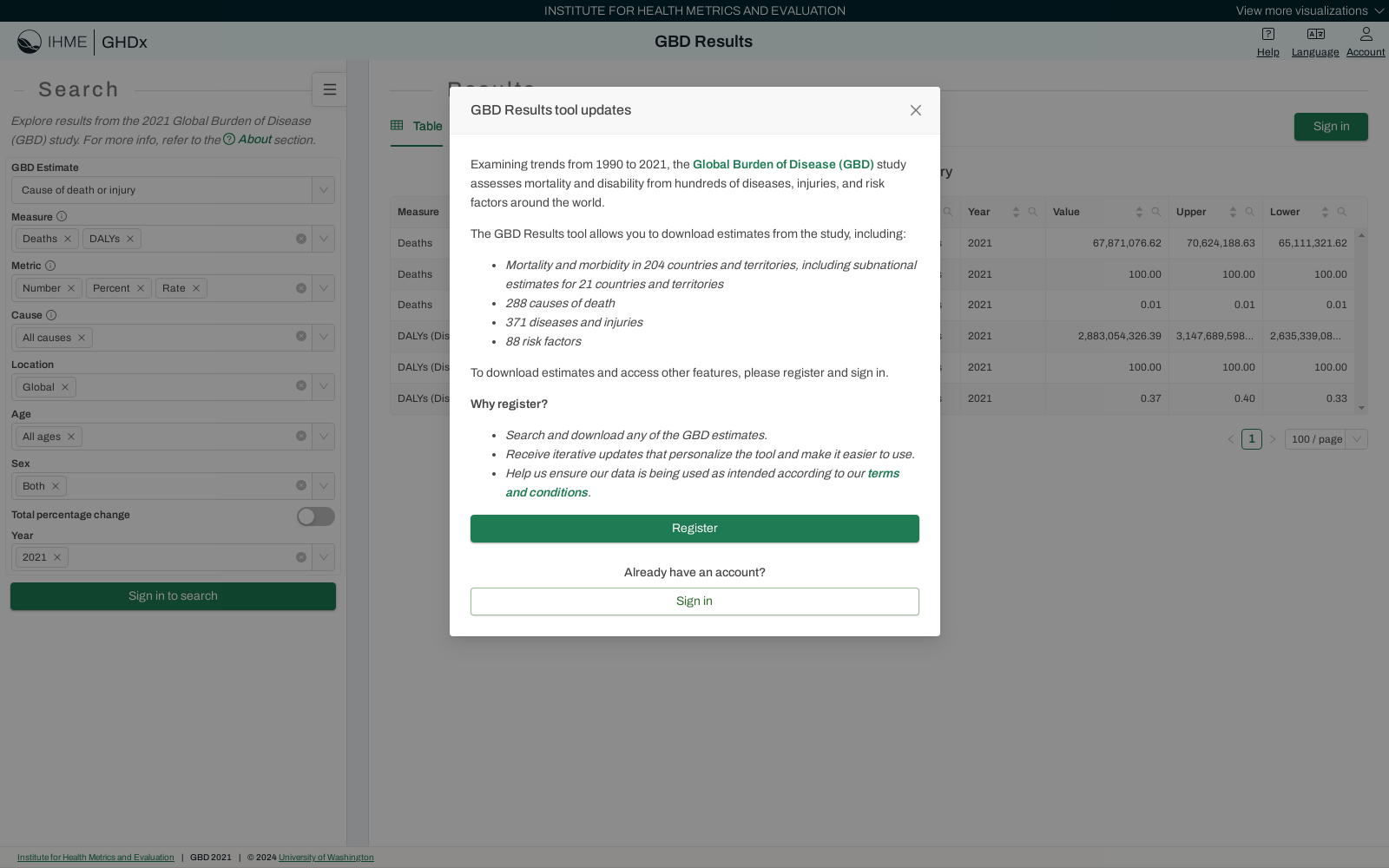Toggle Total percentage change switch
Image resolution: width=1389 pixels, height=868 pixels.
pyautogui.click(x=316, y=516)
